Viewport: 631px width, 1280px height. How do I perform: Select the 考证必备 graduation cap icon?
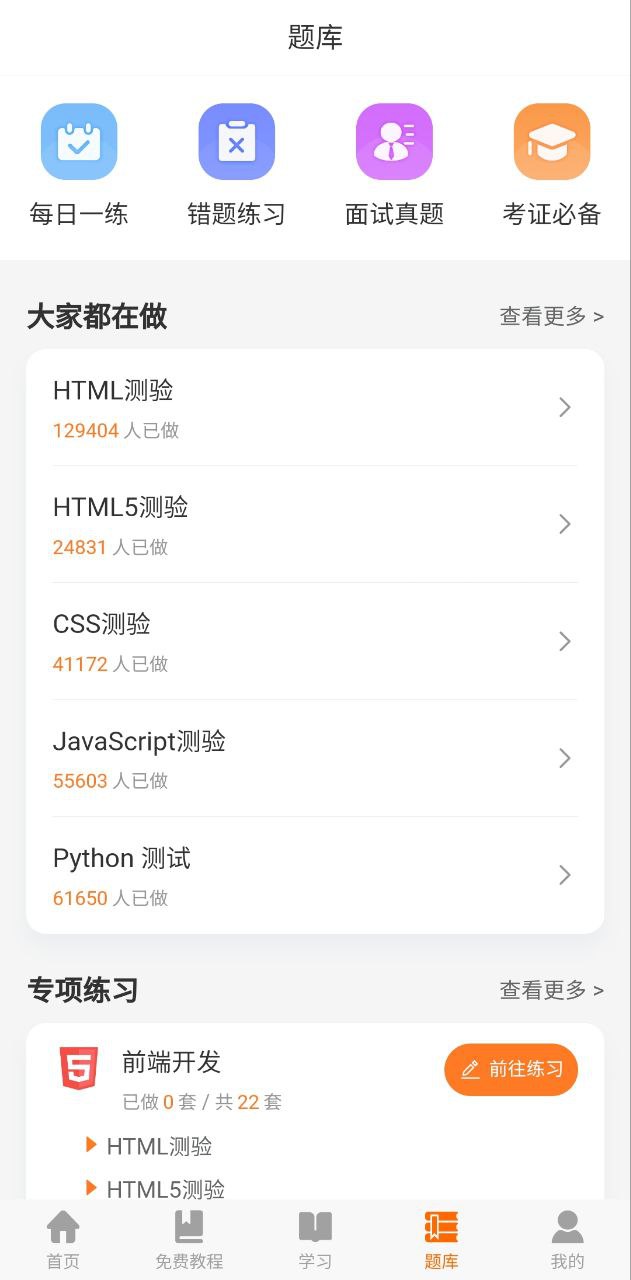coord(552,142)
